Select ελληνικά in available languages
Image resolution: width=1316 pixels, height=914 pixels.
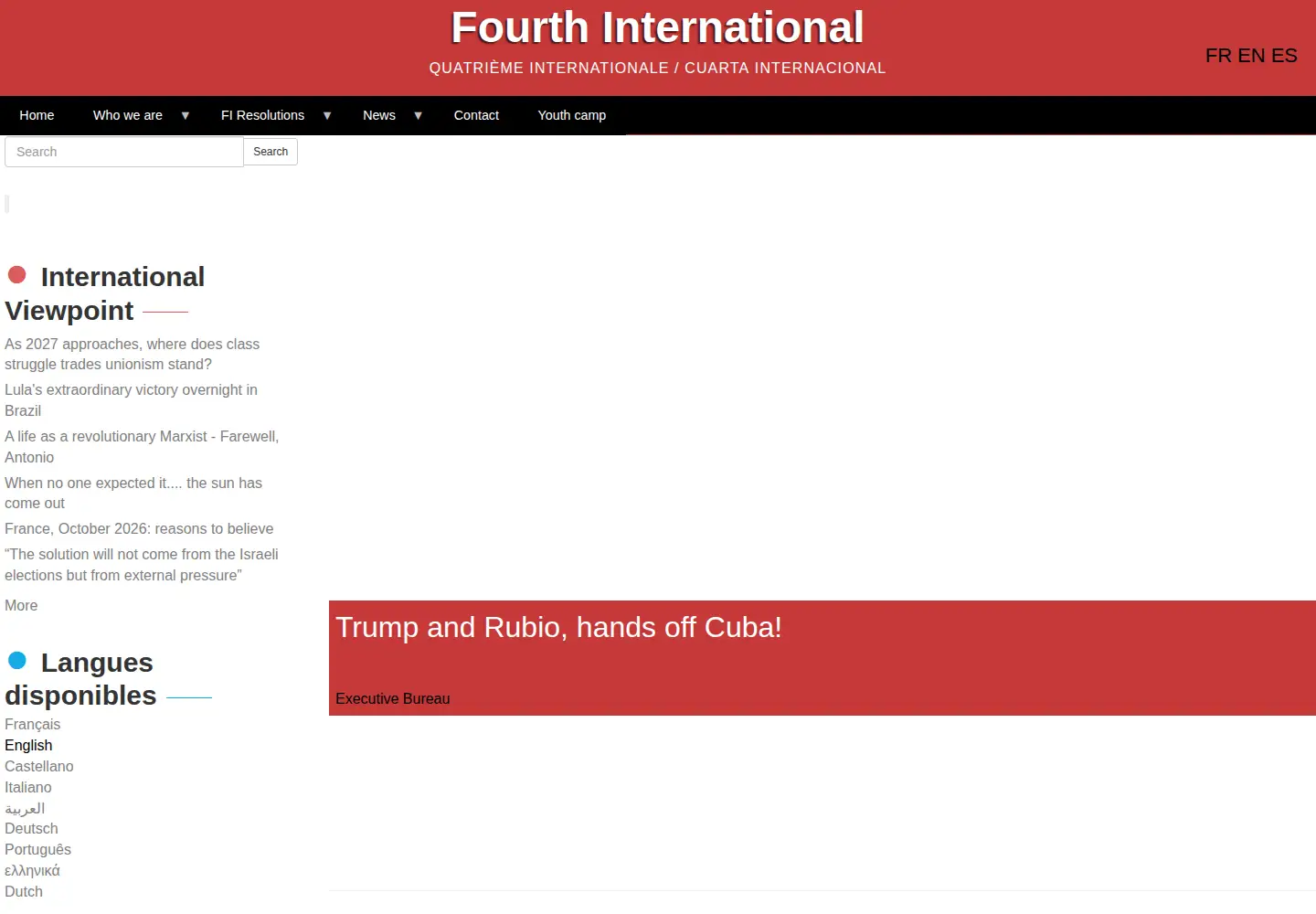(32, 870)
